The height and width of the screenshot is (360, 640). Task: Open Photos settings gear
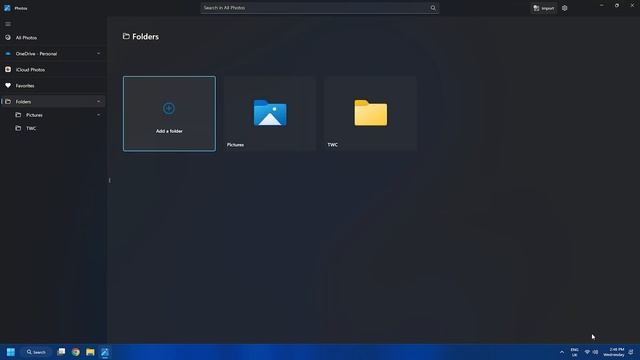tap(564, 8)
